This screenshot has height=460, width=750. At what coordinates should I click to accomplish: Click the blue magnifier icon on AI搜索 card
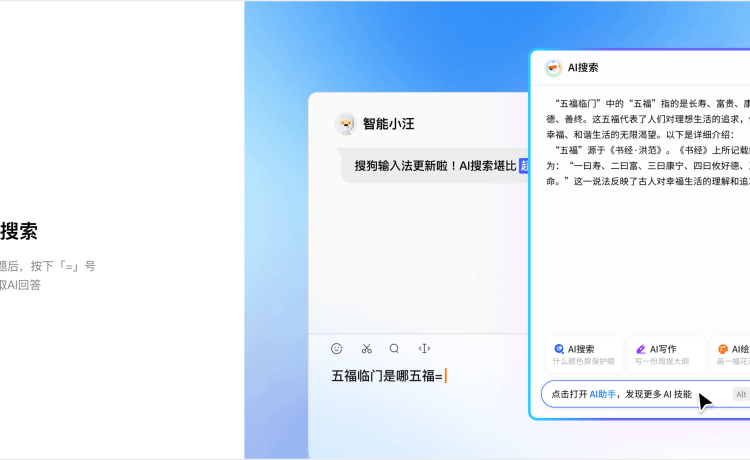[559, 349]
